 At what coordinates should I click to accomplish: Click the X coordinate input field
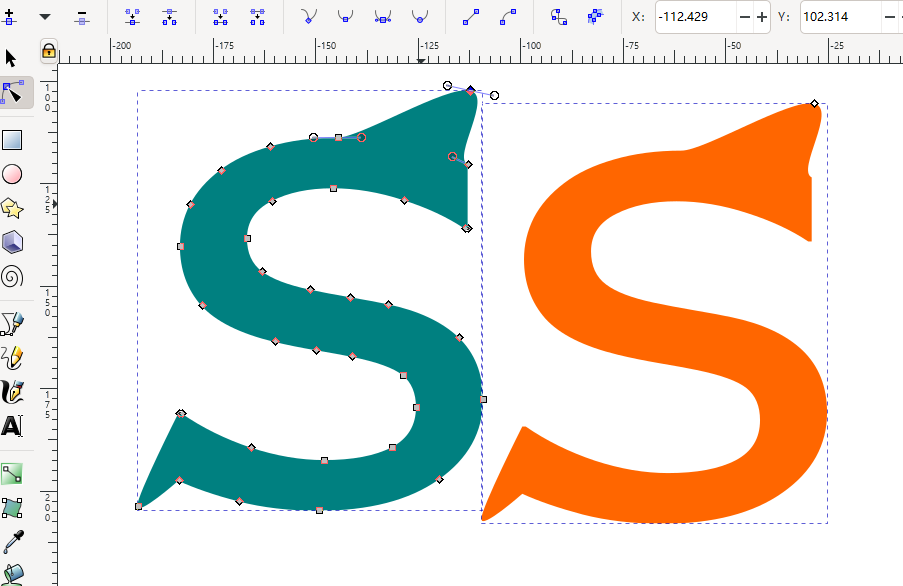696,17
